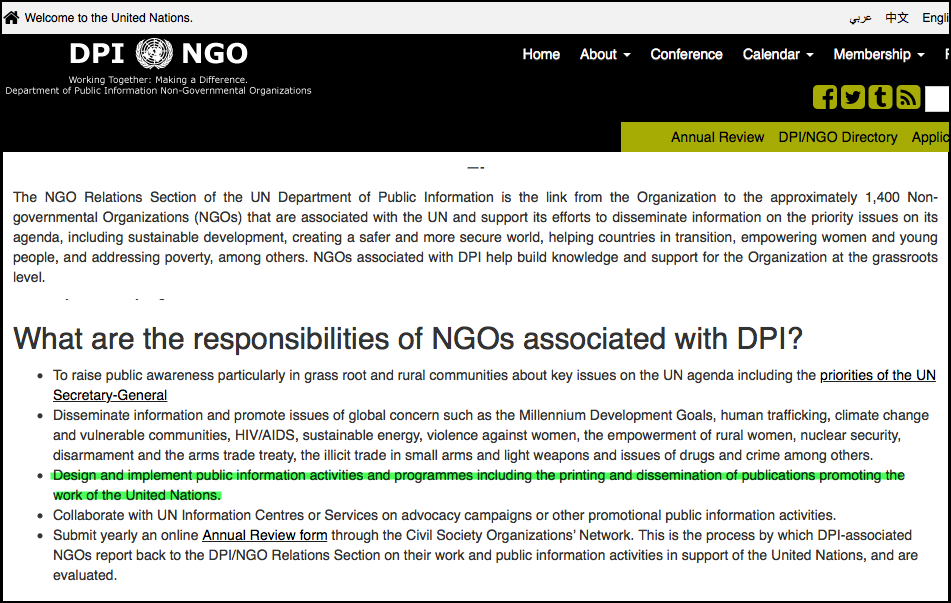Image resolution: width=951 pixels, height=603 pixels.
Task: Click the Tumblr icon
Action: click(880, 97)
